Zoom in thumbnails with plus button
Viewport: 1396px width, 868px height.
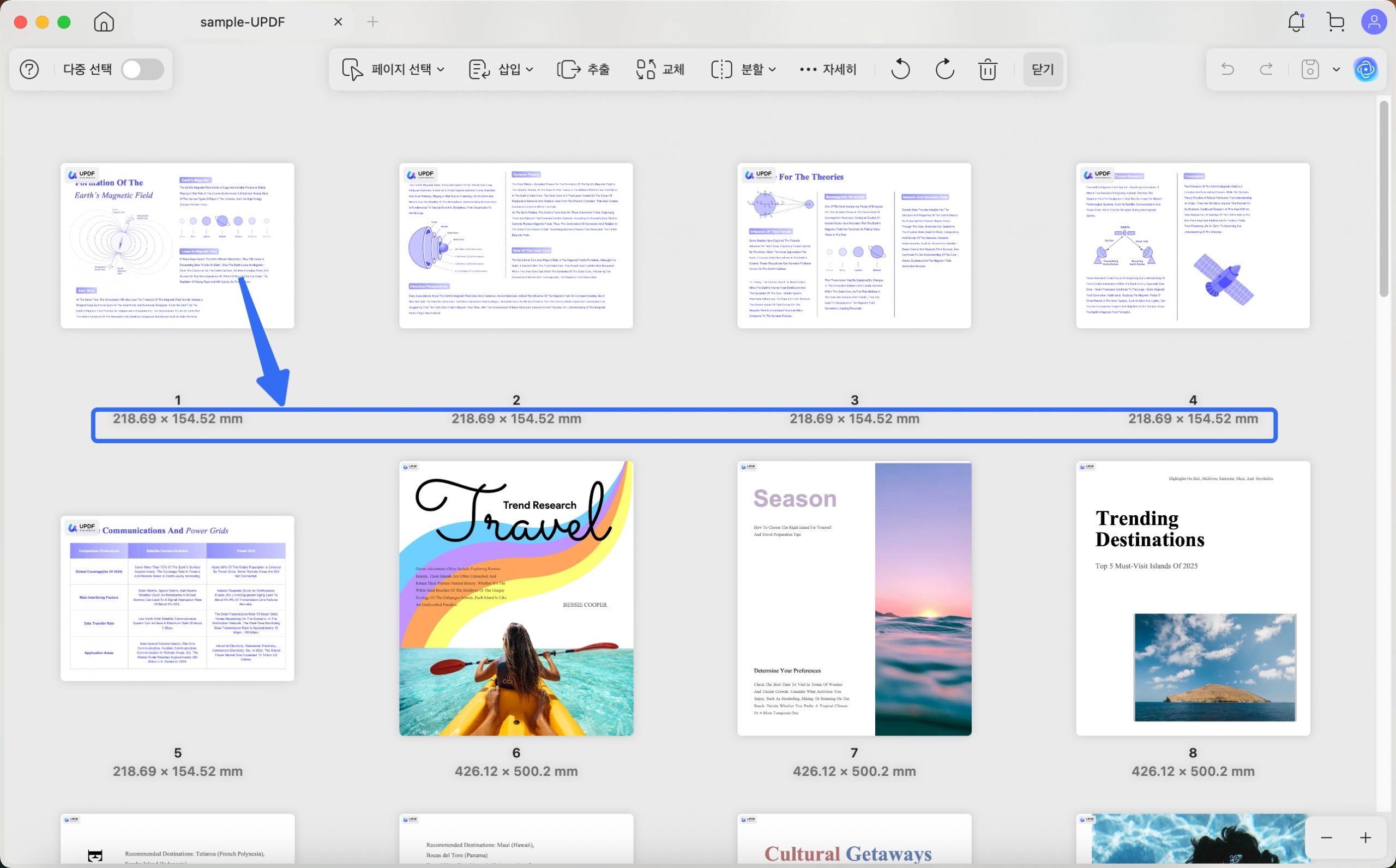coord(1365,837)
